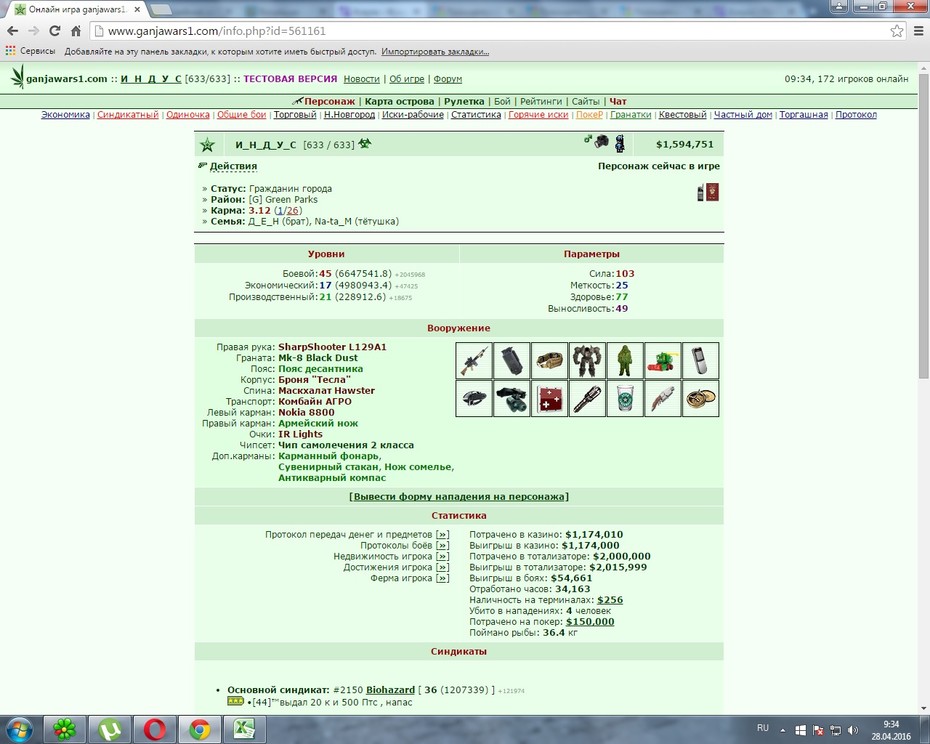Click the Tesla armor robot icon
The width and height of the screenshot is (930, 744).
click(x=587, y=360)
